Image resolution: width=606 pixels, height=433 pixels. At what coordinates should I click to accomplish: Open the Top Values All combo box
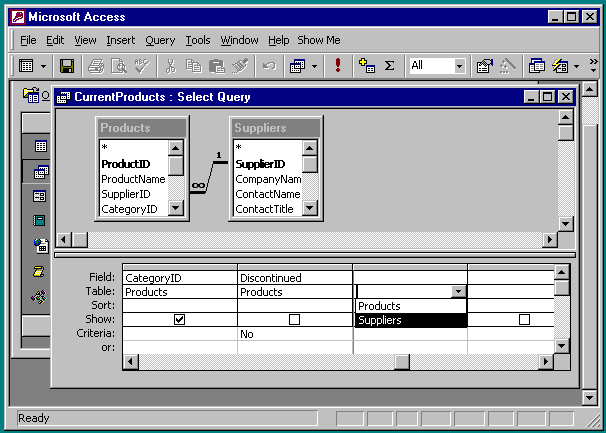tap(437, 66)
